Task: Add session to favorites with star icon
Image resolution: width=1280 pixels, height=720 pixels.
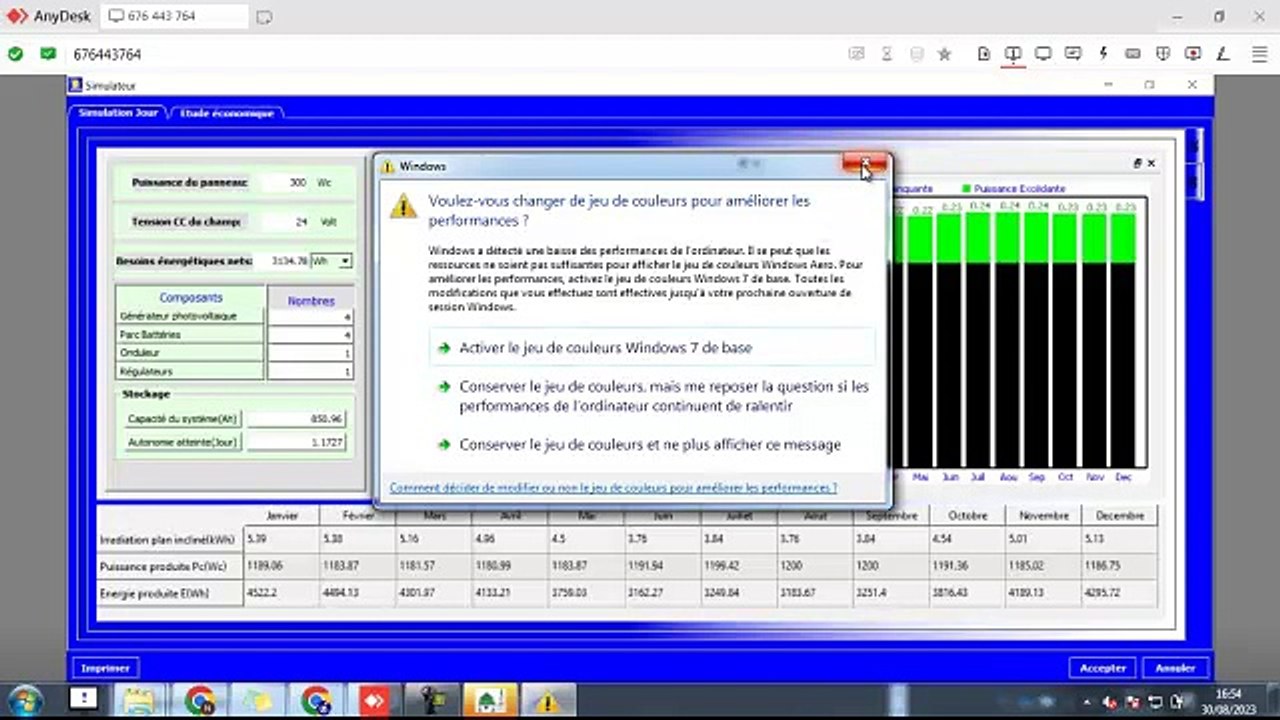Action: click(944, 54)
